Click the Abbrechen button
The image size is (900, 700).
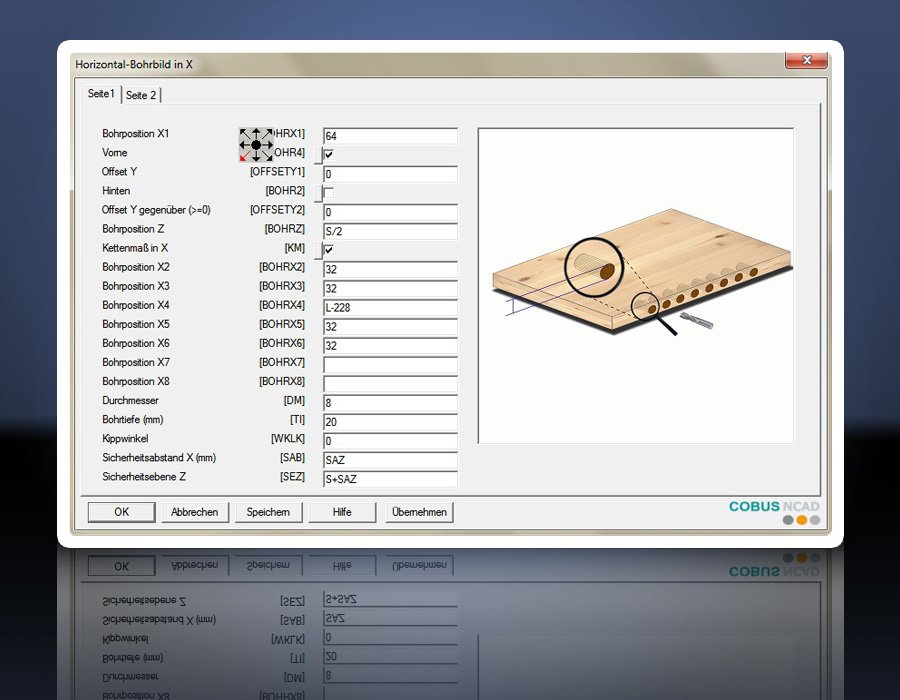195,512
